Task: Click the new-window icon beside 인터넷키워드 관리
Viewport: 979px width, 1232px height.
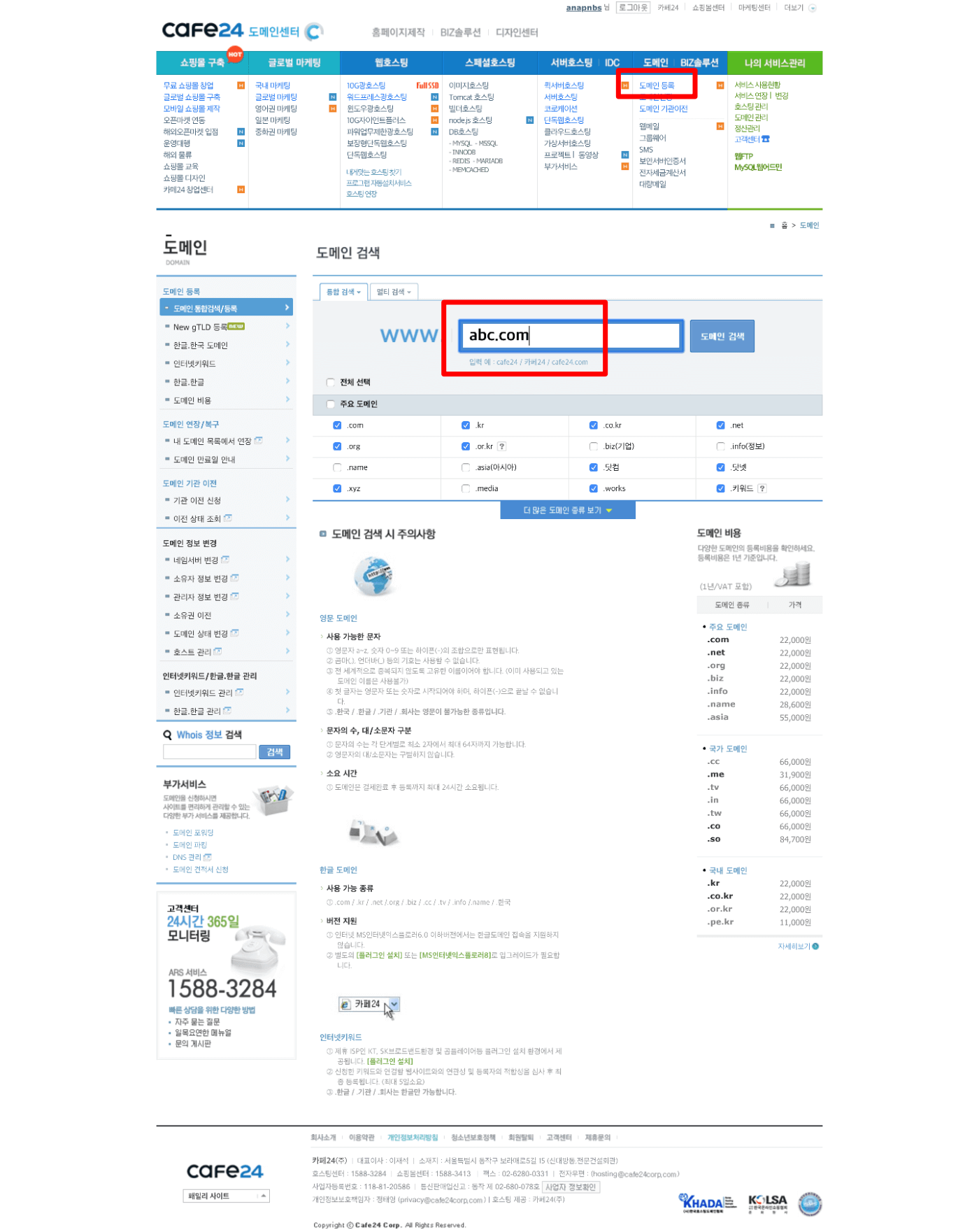Action: pos(239,693)
